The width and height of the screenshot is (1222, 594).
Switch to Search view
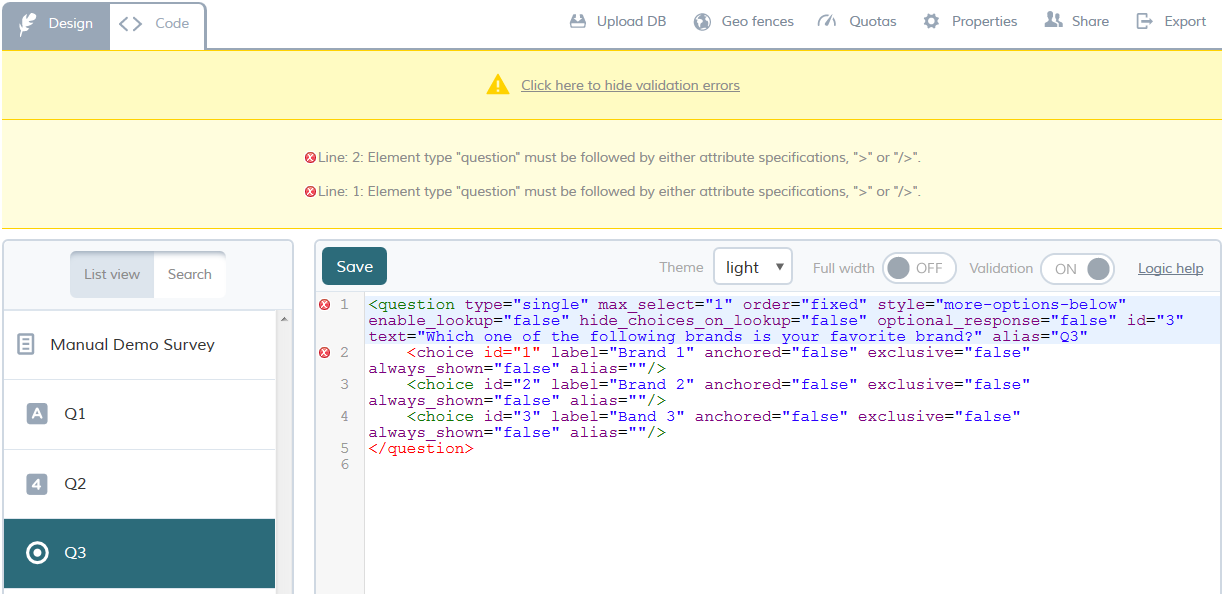(x=190, y=274)
